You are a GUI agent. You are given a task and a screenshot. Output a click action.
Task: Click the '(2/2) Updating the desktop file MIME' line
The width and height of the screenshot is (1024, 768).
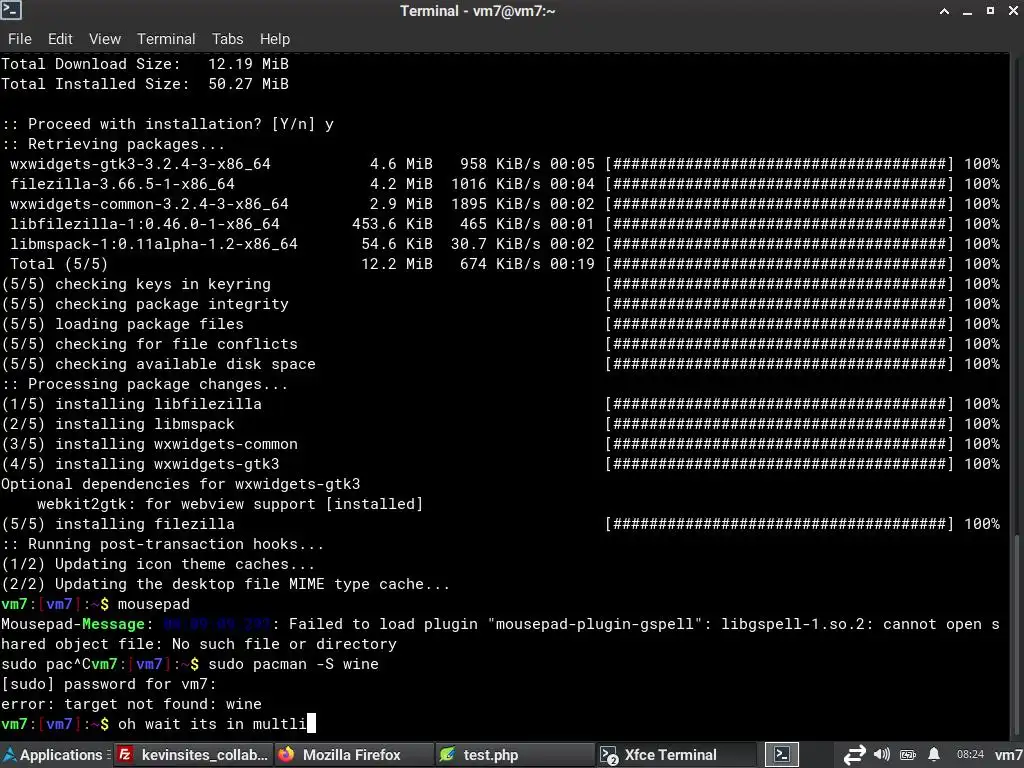[x=225, y=584]
